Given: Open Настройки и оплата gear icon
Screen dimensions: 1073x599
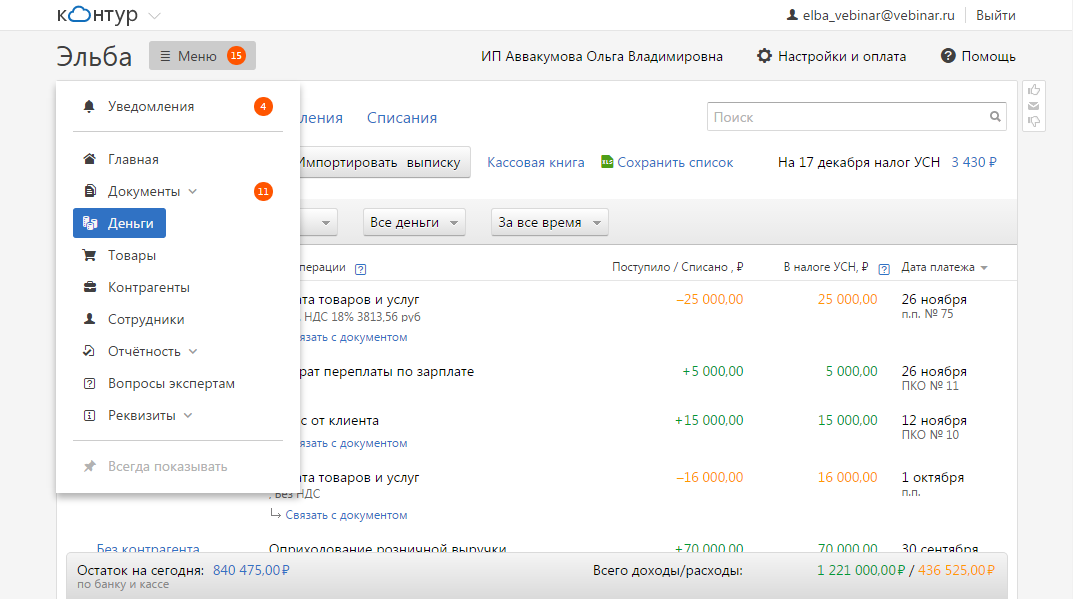Looking at the screenshot, I should pos(764,56).
